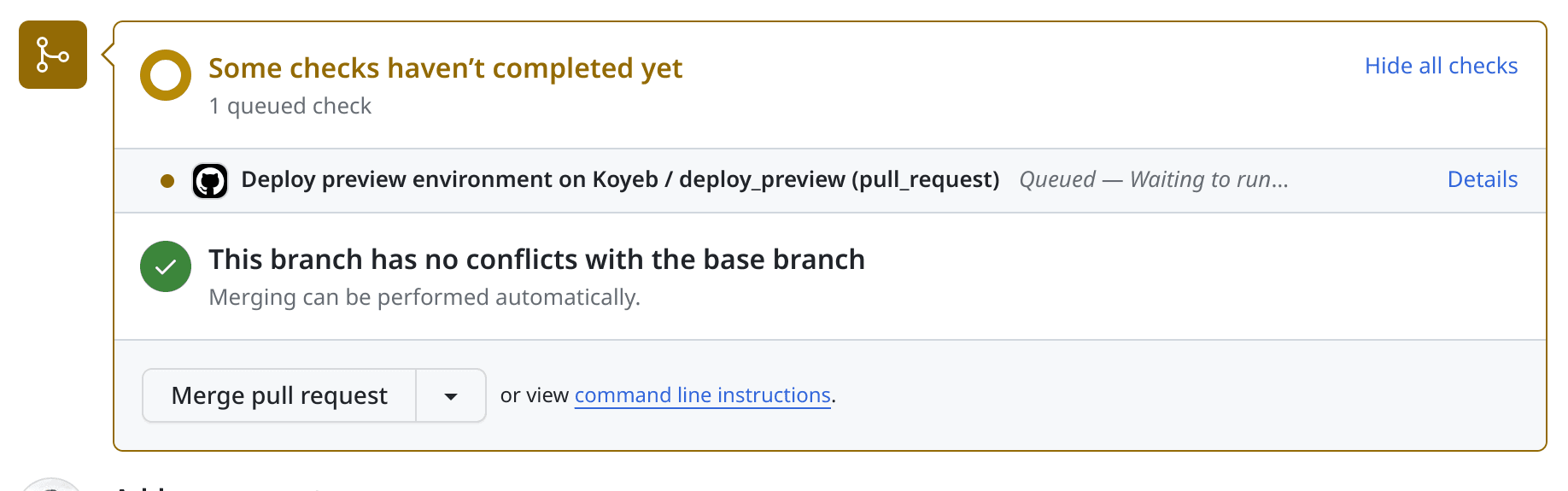This screenshot has height=491, width=1568.
Task: Click the partially visible user avatar at the bottom
Action: point(51,486)
